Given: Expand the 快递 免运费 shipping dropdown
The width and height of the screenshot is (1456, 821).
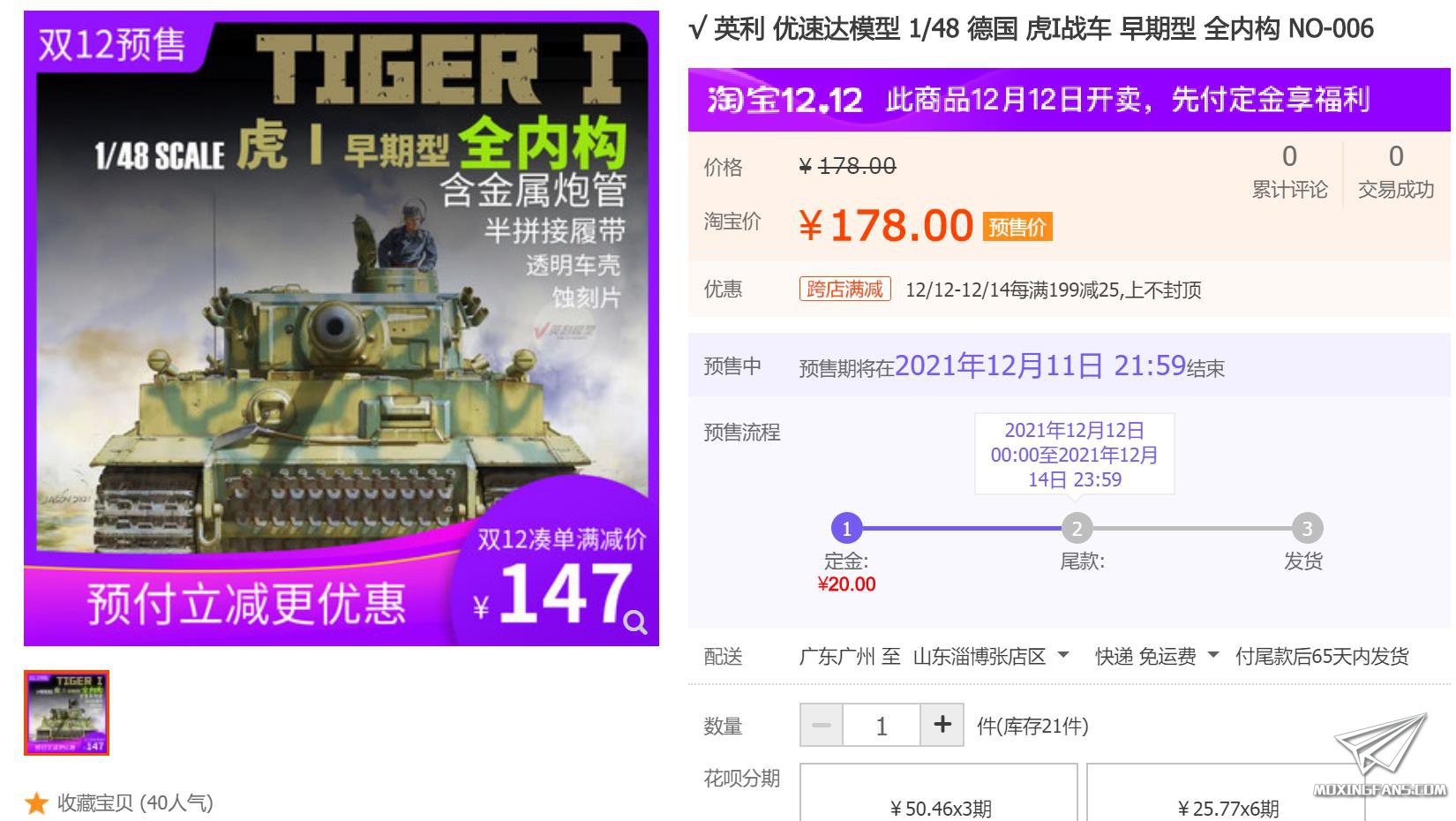Looking at the screenshot, I should click(x=1157, y=656).
